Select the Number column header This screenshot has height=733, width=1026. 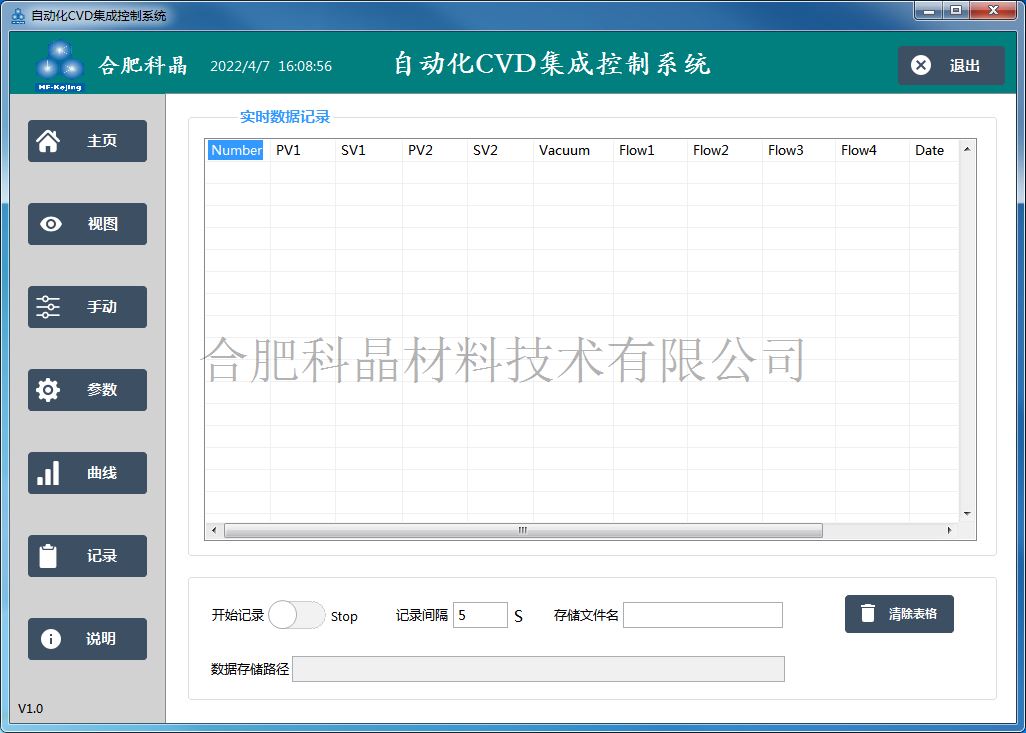(x=236, y=150)
